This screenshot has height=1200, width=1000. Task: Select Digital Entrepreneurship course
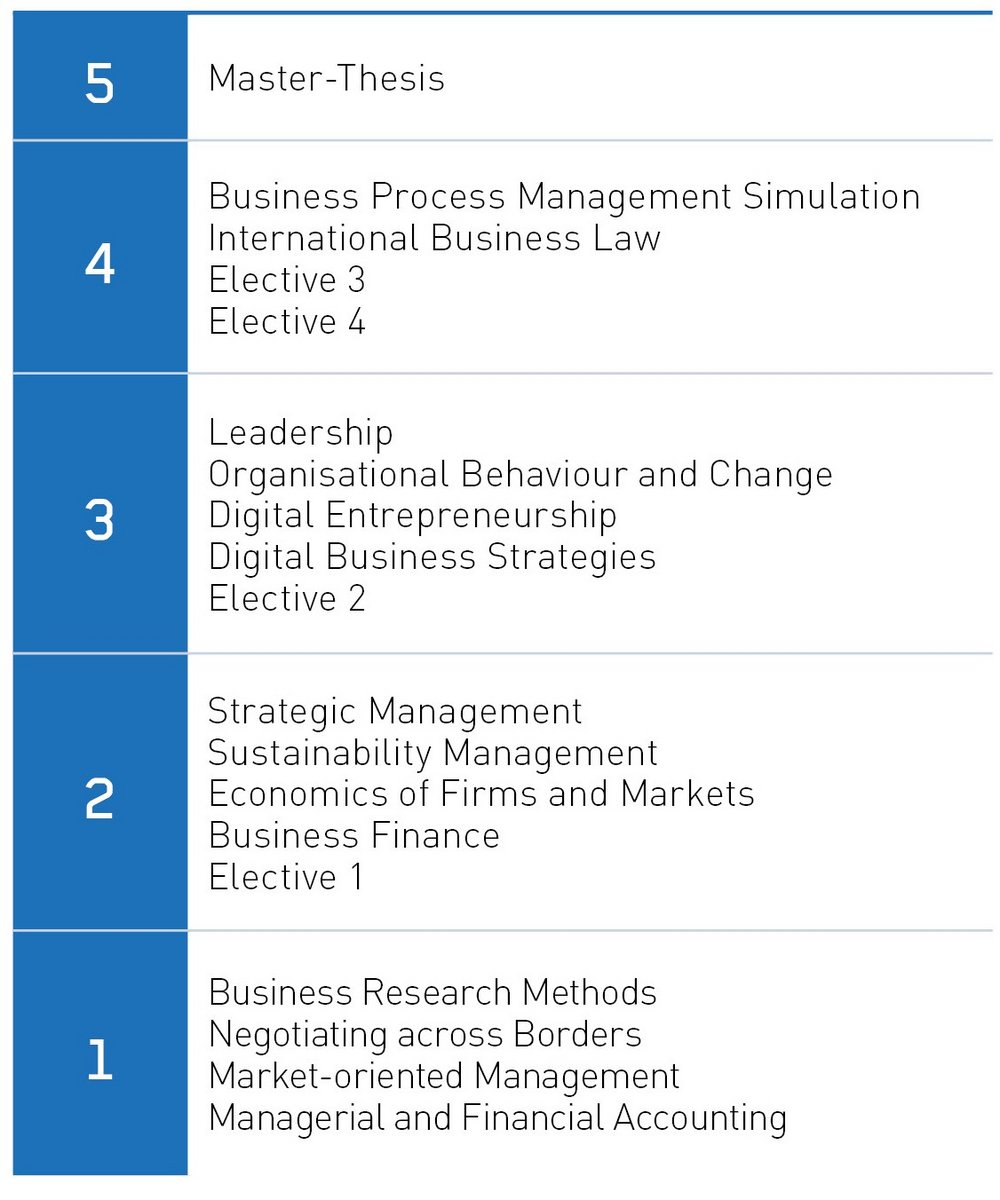pos(412,515)
